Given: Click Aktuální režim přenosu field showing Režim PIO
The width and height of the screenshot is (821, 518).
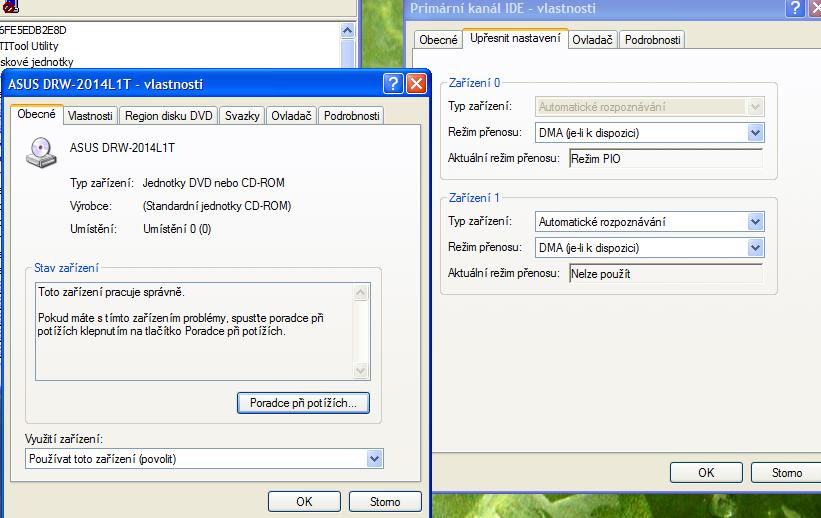Looking at the screenshot, I should pyautogui.click(x=665, y=159).
